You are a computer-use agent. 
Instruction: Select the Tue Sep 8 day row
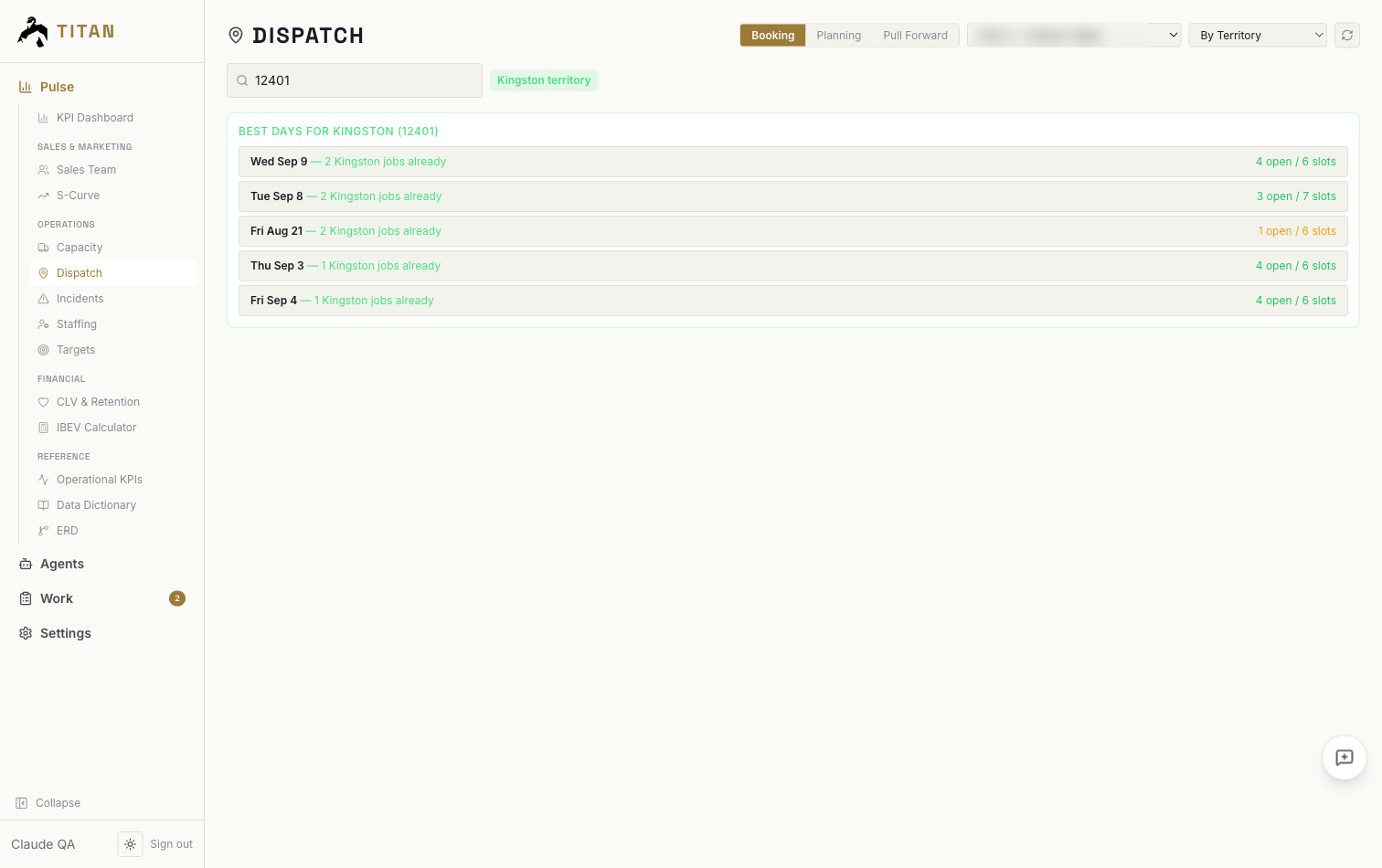tap(793, 196)
